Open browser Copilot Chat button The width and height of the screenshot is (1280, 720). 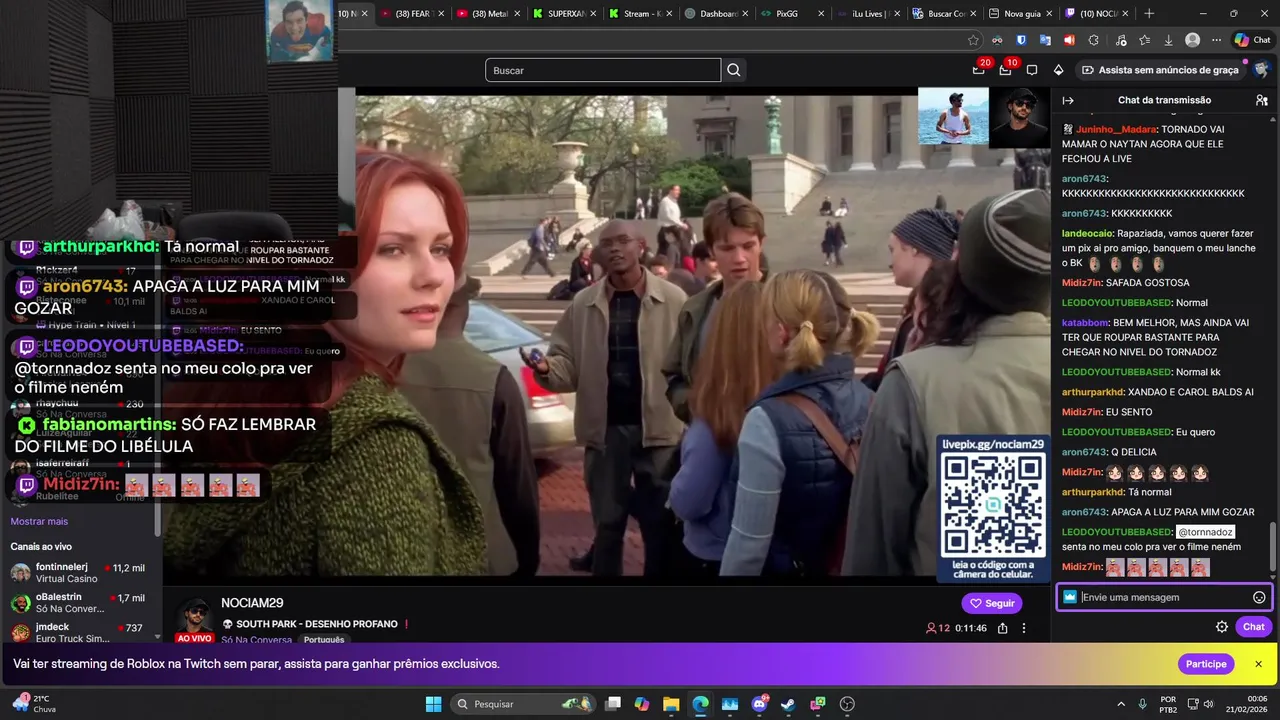[x=1253, y=40]
